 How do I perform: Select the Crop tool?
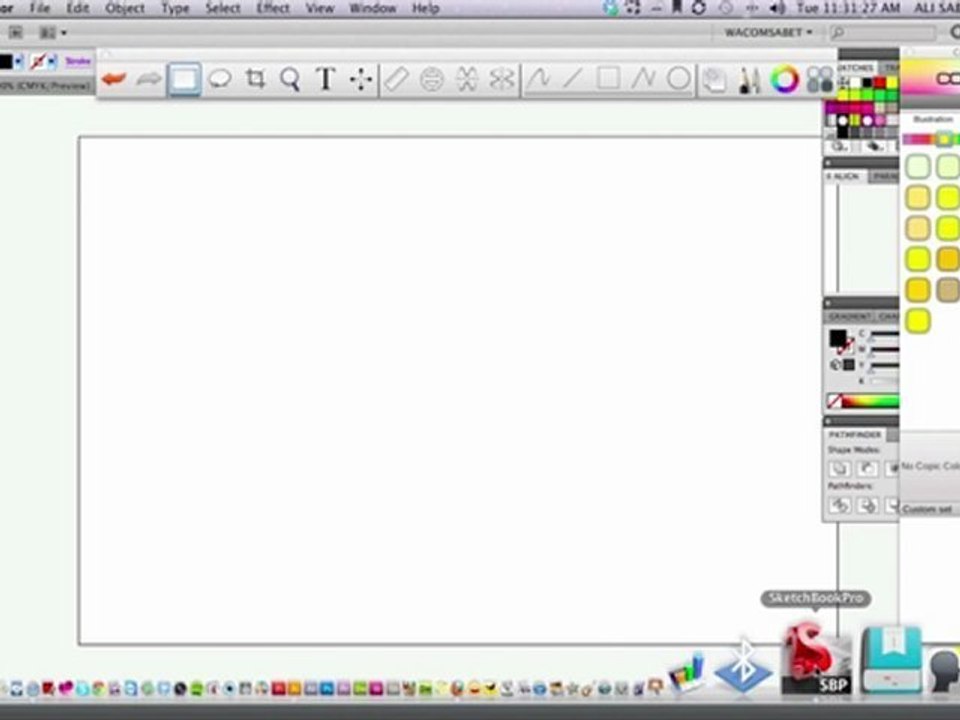255,79
